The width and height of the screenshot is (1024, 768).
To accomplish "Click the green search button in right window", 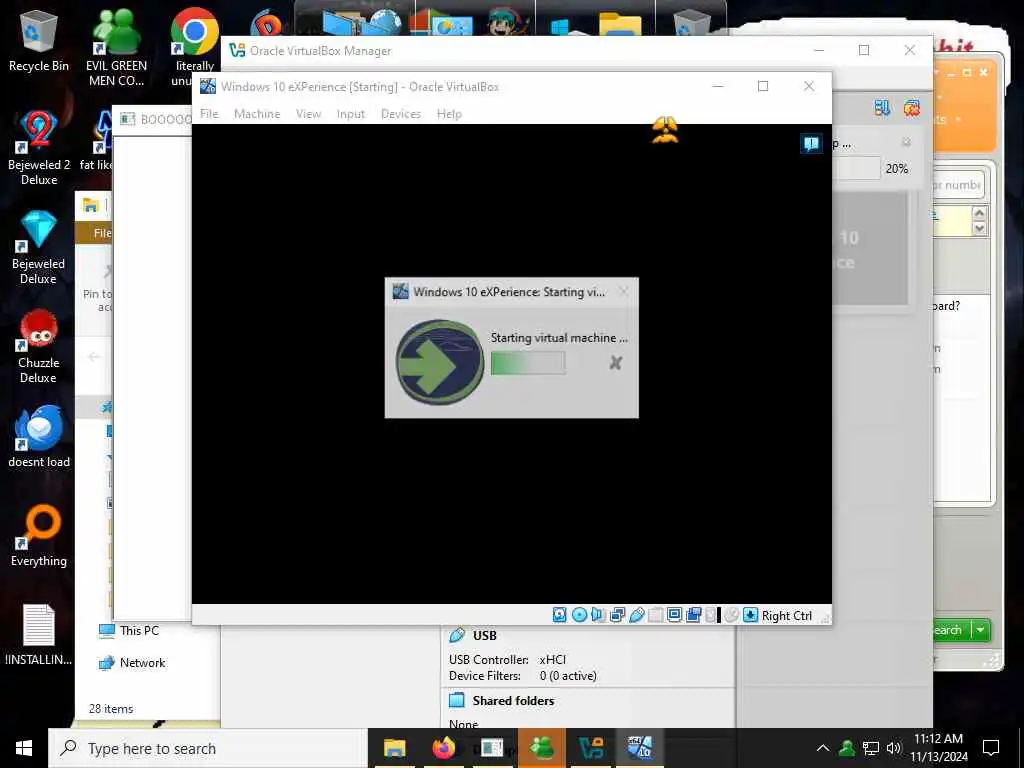I will [952, 630].
